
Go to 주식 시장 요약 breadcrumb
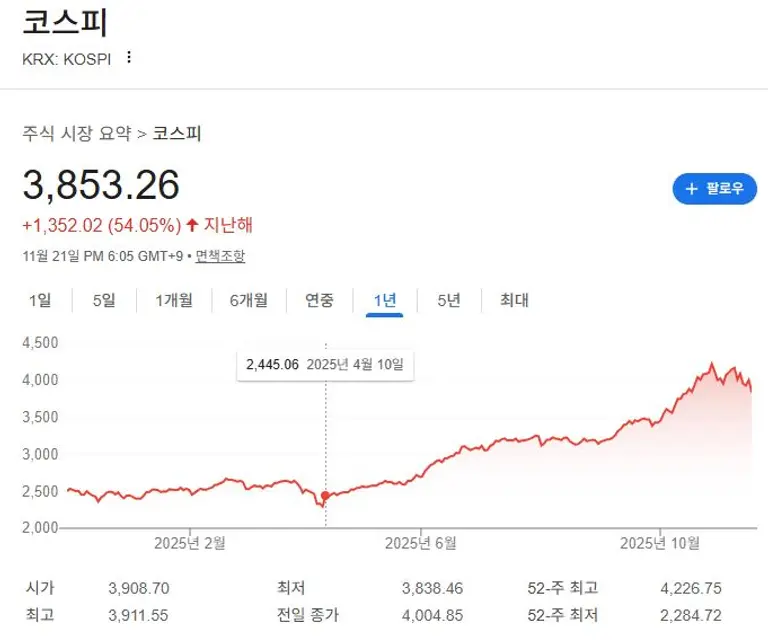coord(77,133)
